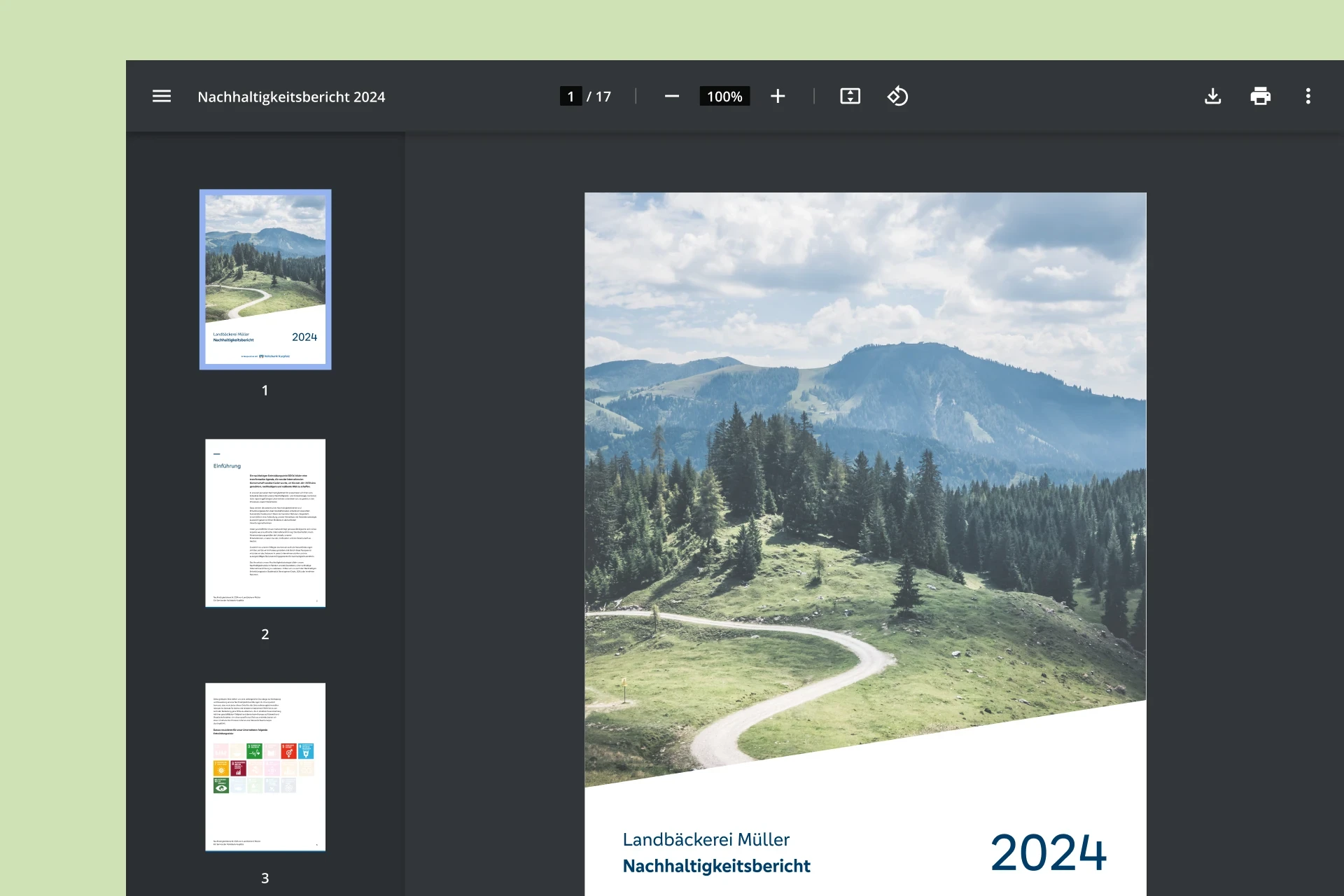This screenshot has width=1344, height=896.
Task: Toggle the sidebar hamburger menu
Action: click(162, 96)
